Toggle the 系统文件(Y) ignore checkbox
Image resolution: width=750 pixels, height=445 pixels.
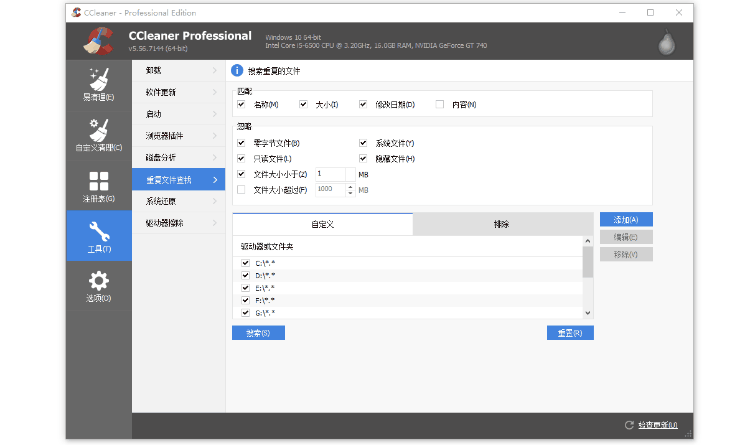(363, 143)
